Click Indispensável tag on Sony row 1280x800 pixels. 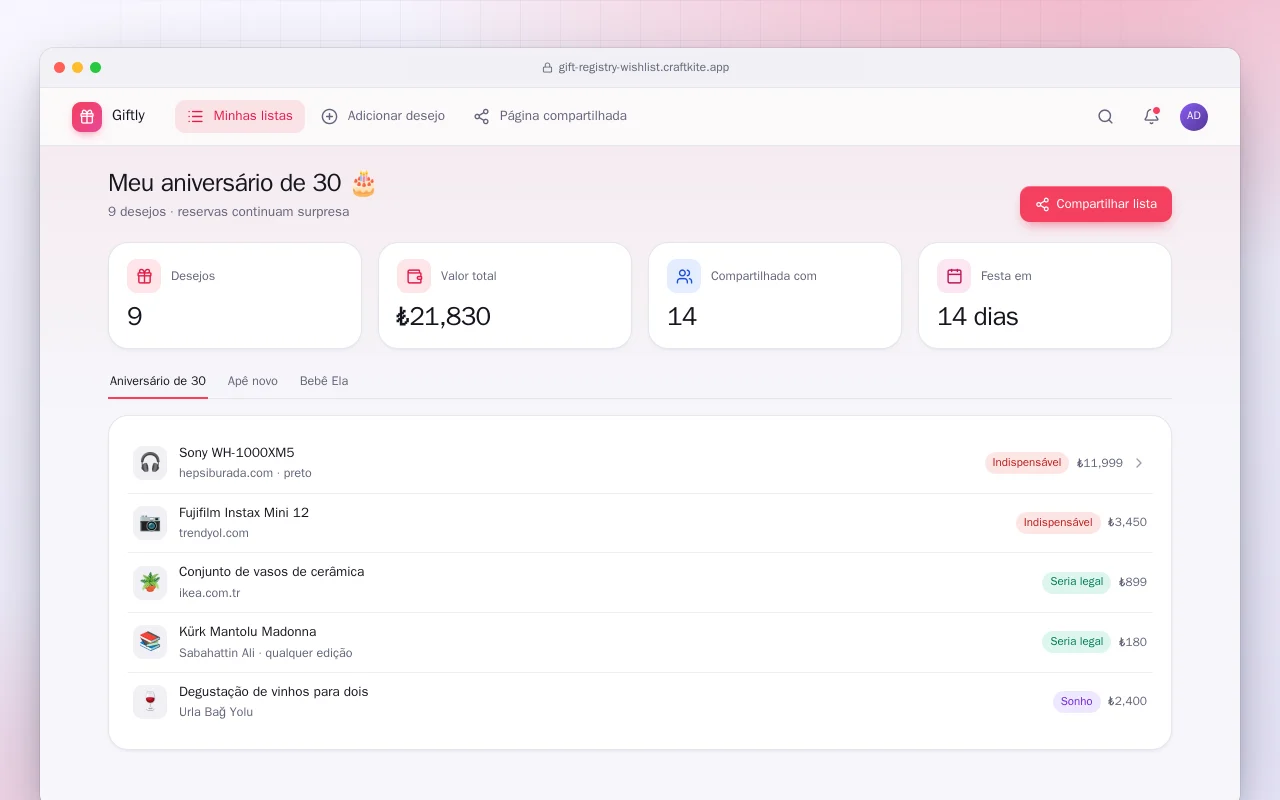click(x=1027, y=463)
